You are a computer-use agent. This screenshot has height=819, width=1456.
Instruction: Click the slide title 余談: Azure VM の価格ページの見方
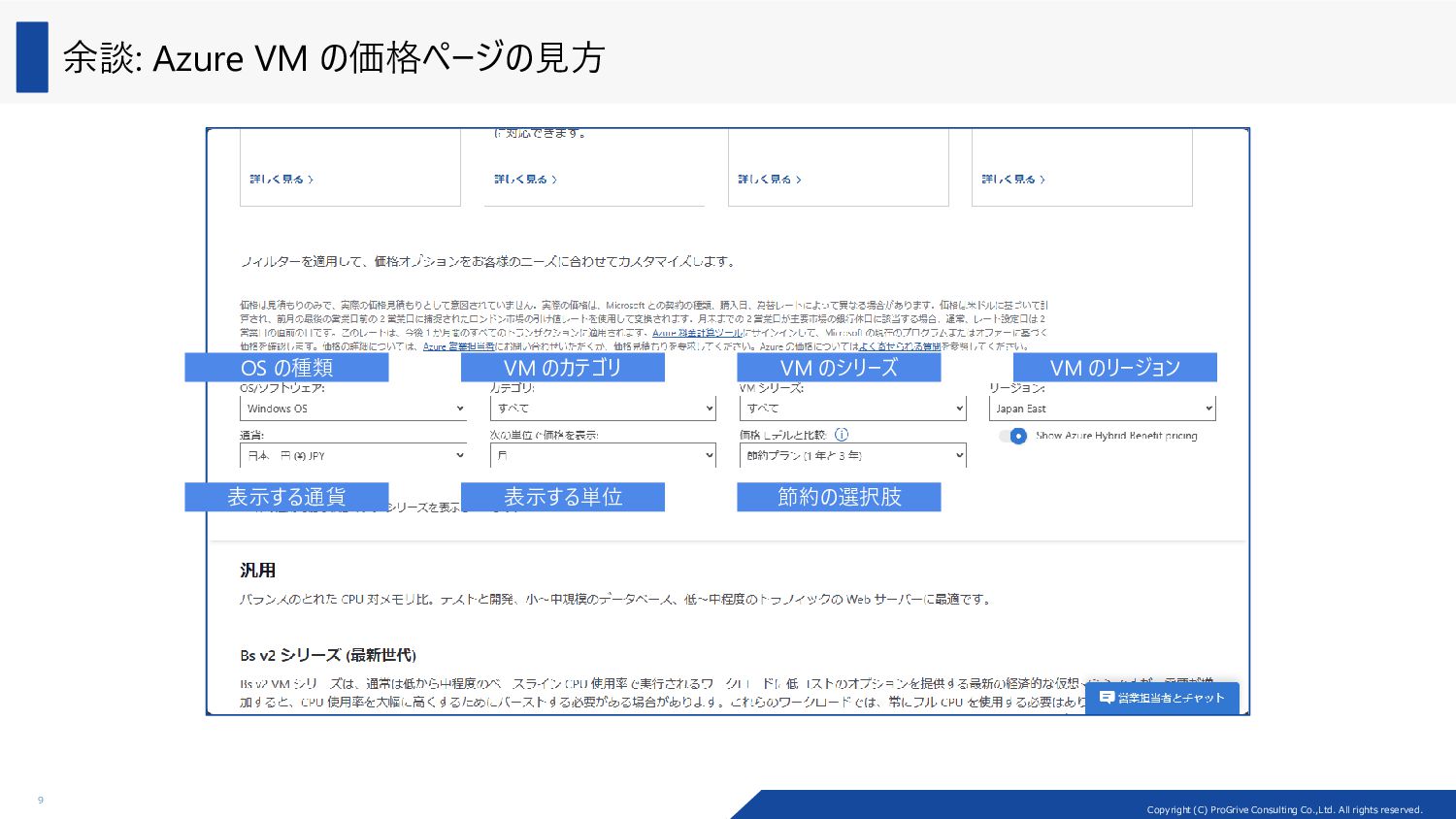point(334,58)
